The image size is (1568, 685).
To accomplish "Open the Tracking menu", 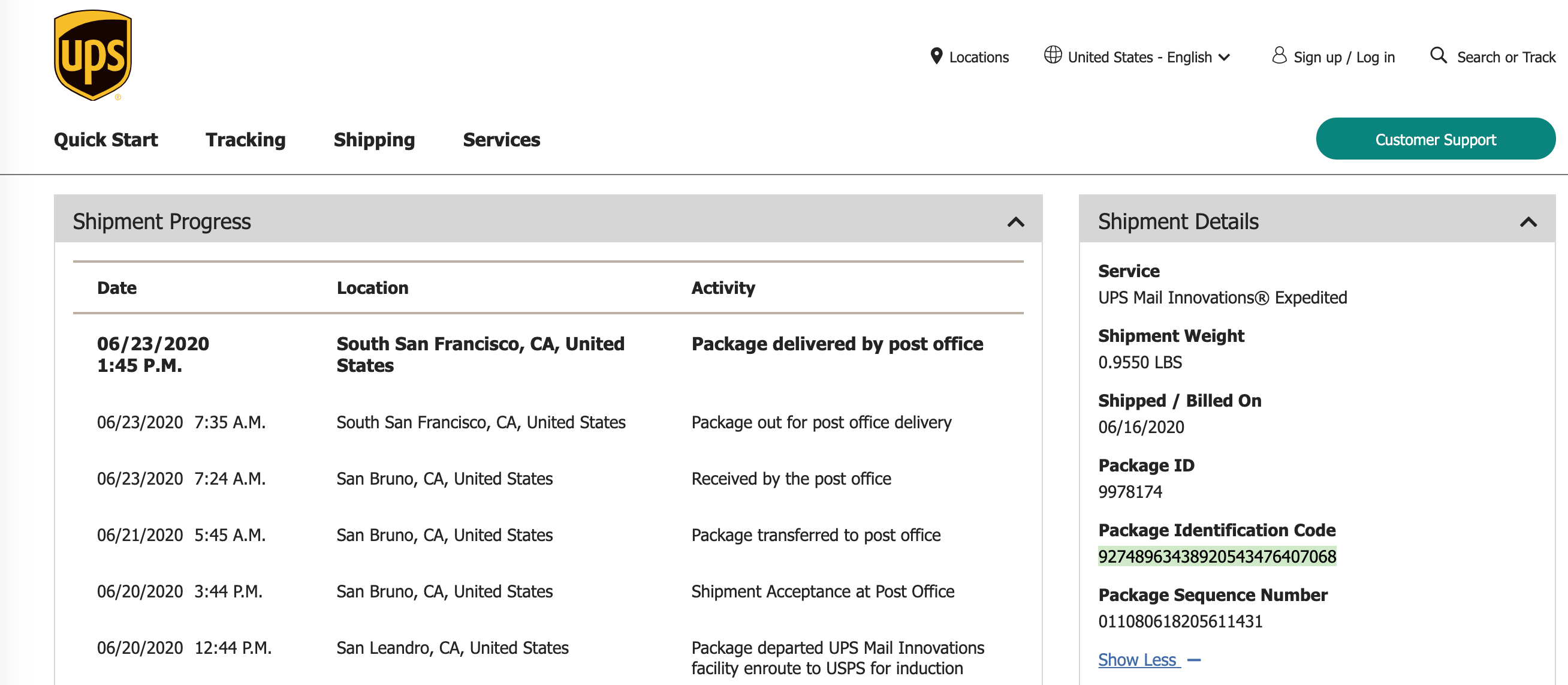I will (245, 140).
